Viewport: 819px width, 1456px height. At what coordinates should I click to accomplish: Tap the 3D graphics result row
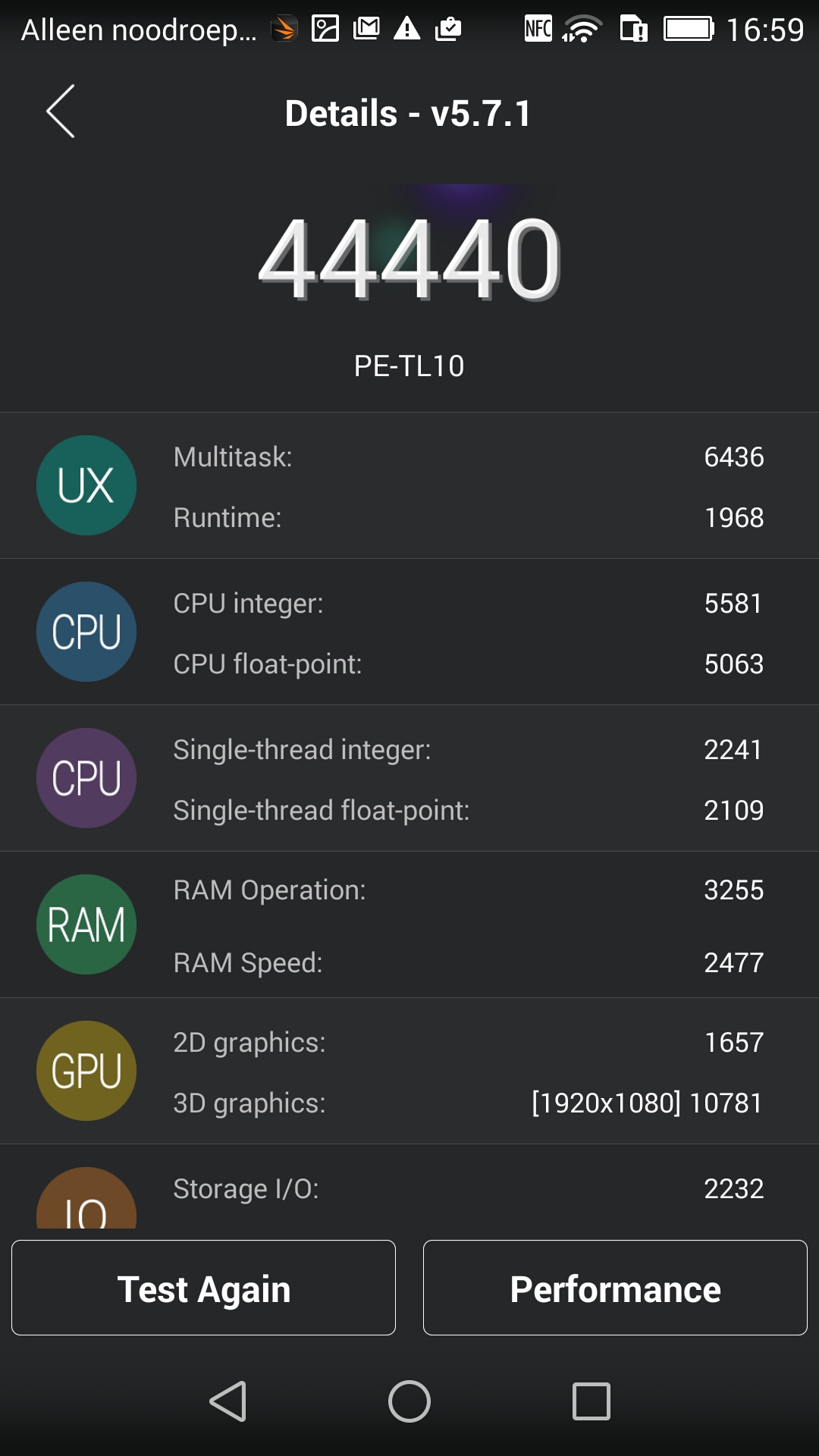pyautogui.click(x=469, y=1103)
